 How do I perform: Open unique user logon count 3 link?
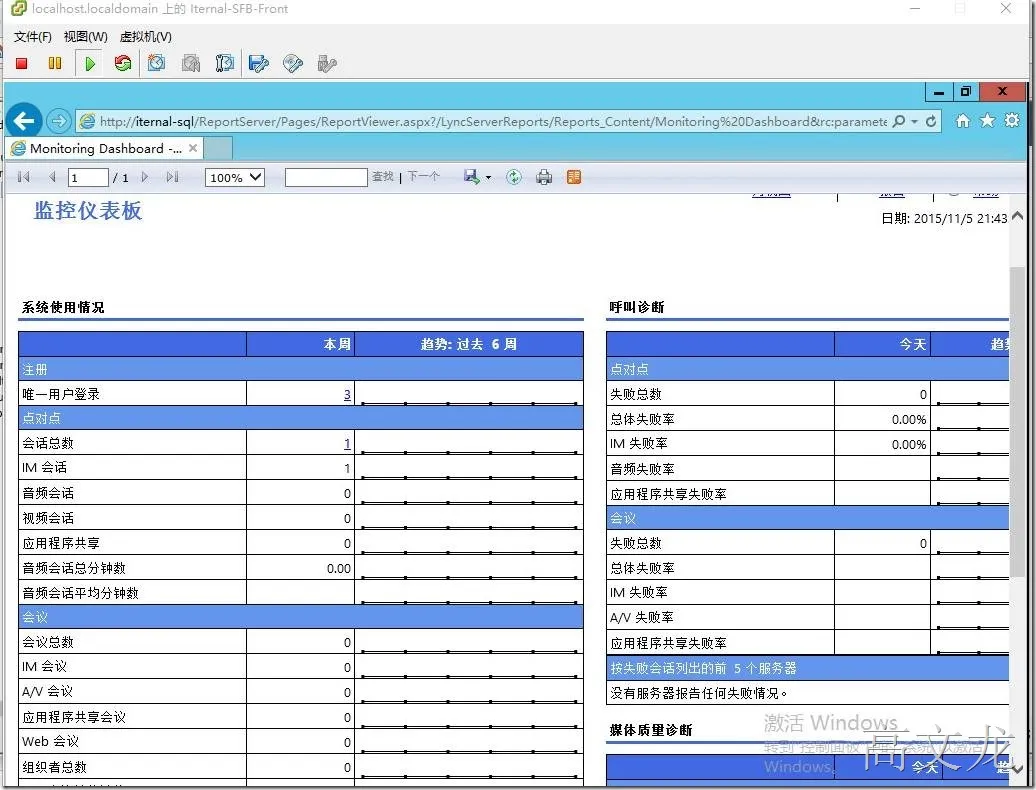click(x=348, y=395)
